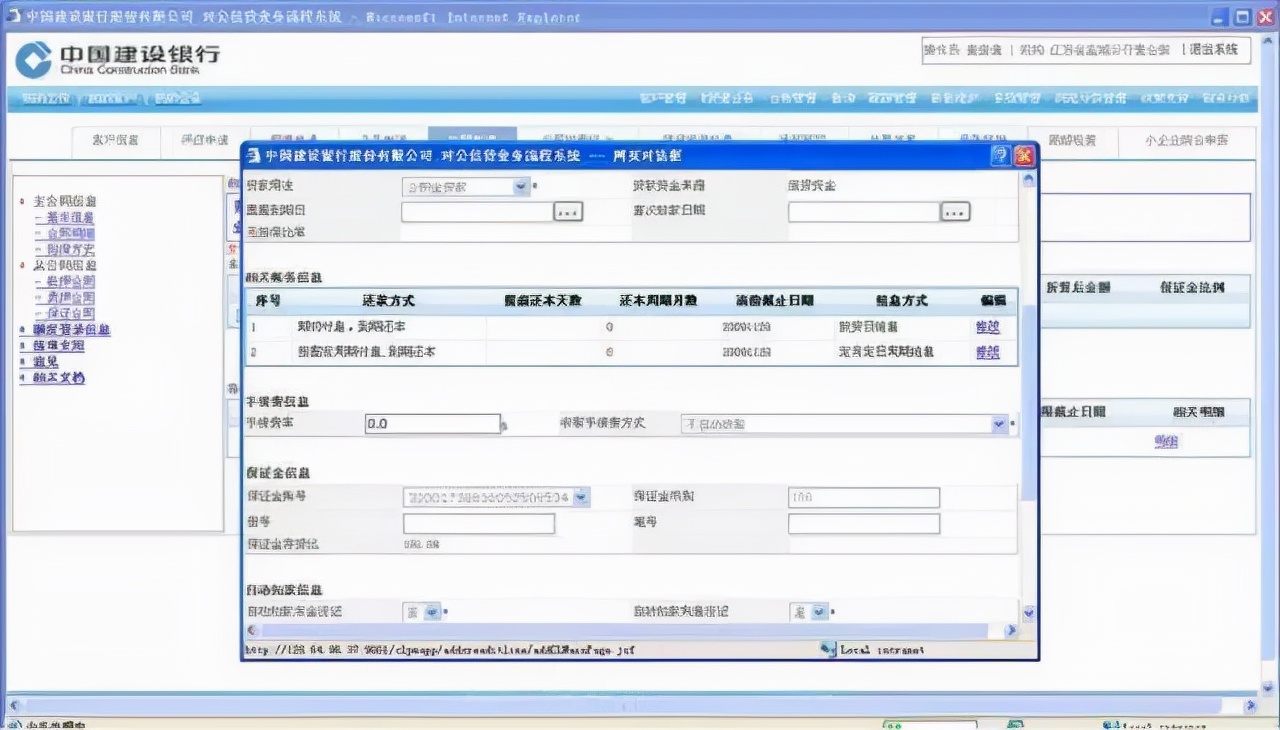Click the dialog horizontal scrollbar left arrow
The image size is (1280, 730).
252,631
